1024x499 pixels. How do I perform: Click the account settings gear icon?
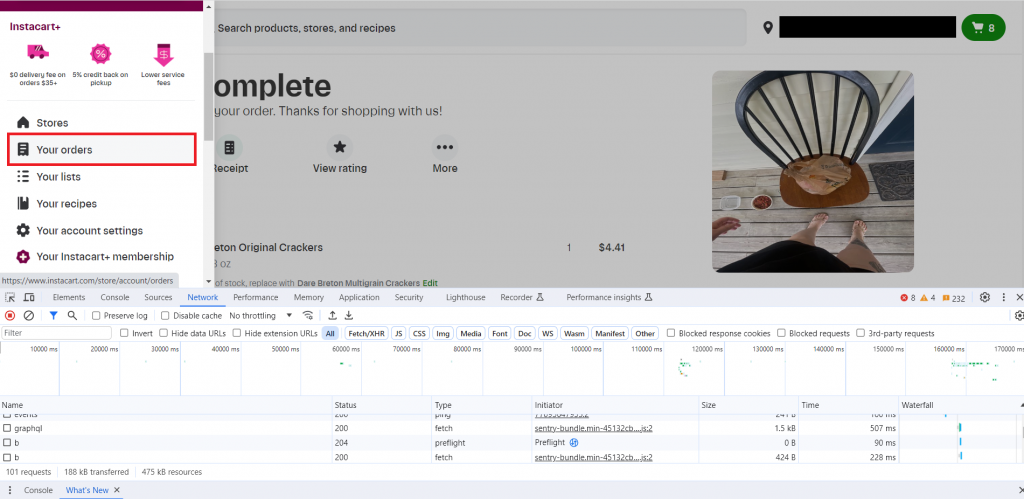point(23,230)
